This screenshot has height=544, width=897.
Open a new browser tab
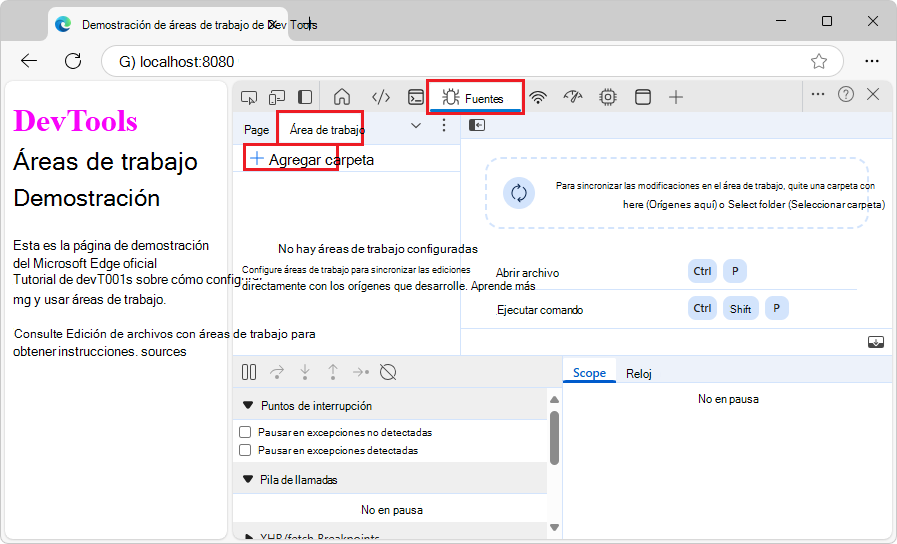click(x=309, y=25)
